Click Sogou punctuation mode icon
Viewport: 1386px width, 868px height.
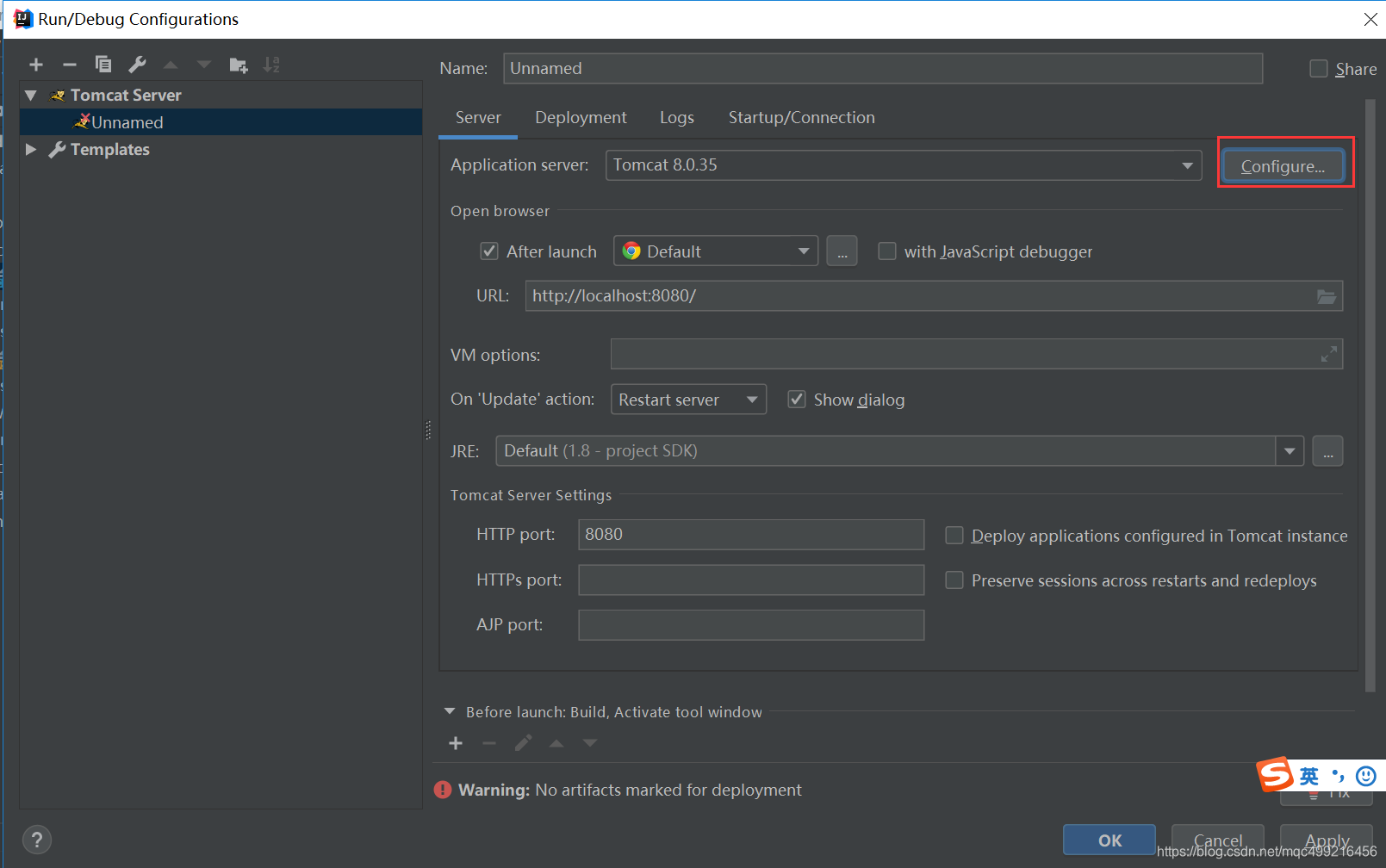pos(1338,776)
